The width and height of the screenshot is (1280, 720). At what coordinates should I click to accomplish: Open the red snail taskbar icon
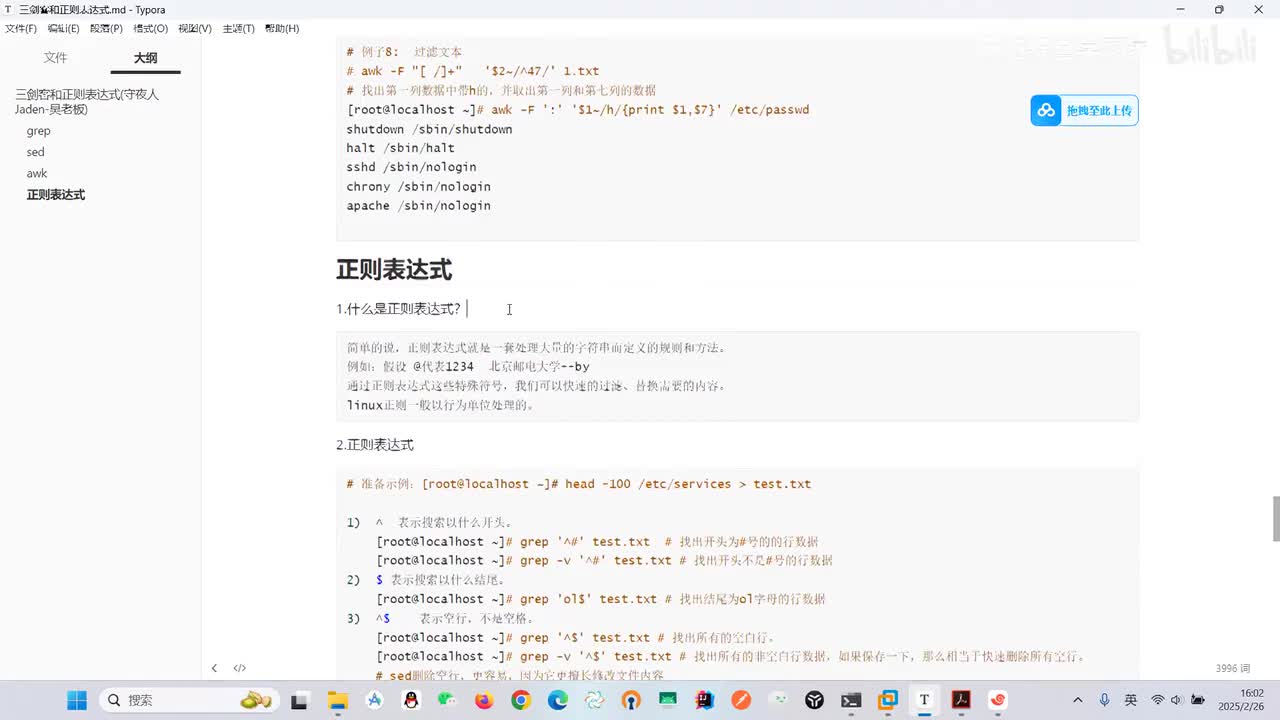coord(997,700)
